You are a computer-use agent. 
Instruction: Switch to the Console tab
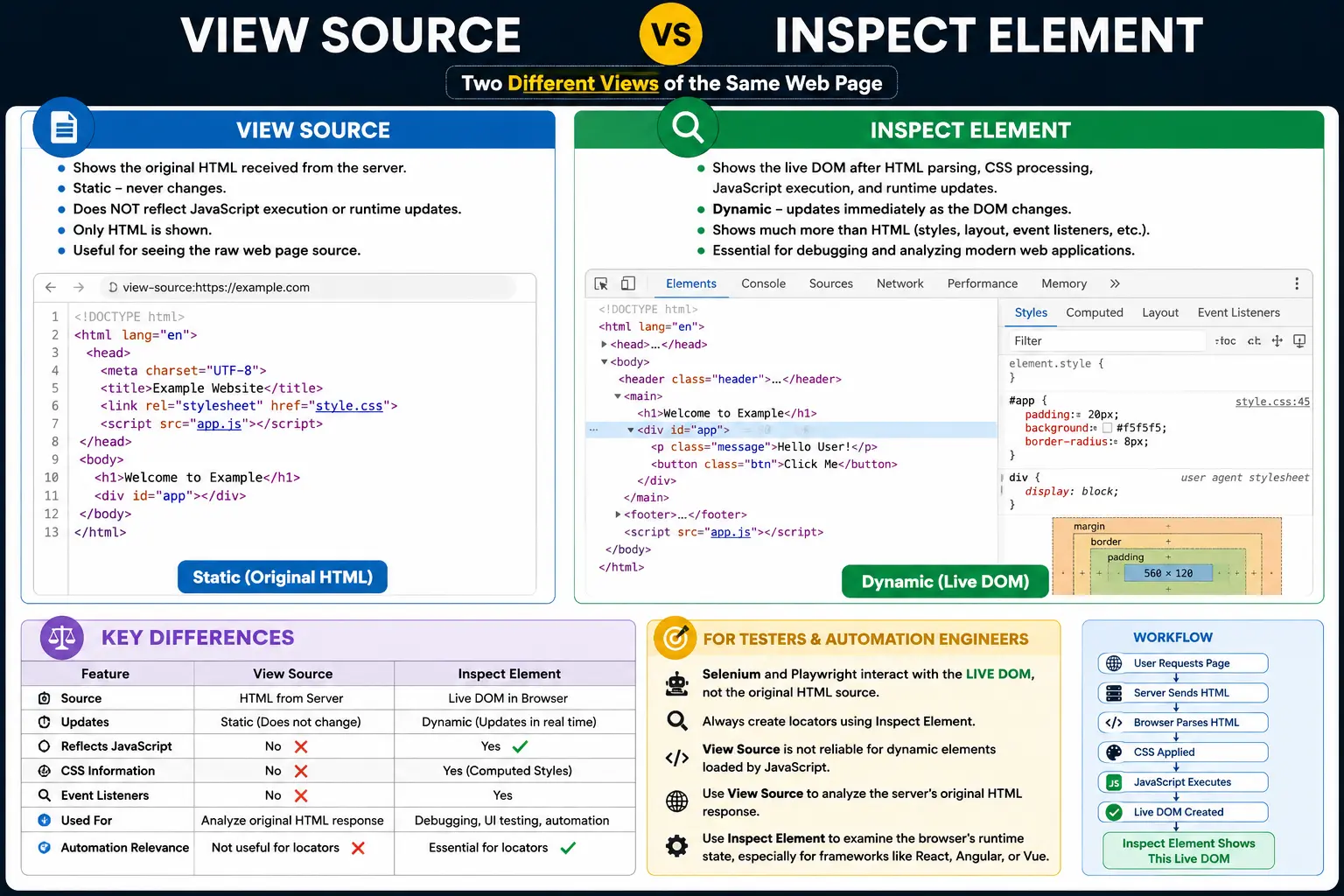pyautogui.click(x=763, y=283)
